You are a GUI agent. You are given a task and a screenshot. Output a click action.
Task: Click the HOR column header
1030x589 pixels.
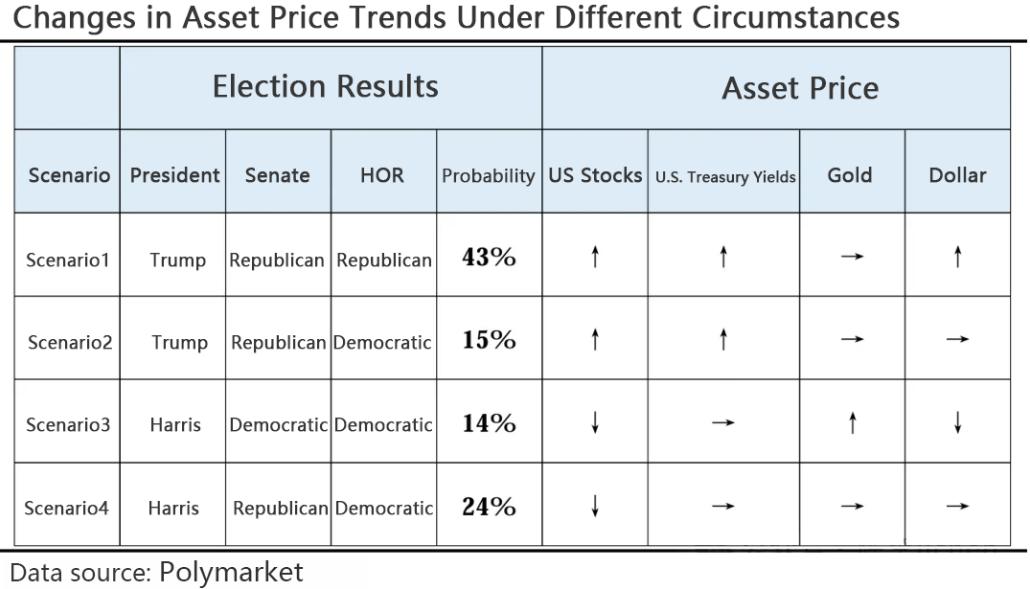pos(382,175)
